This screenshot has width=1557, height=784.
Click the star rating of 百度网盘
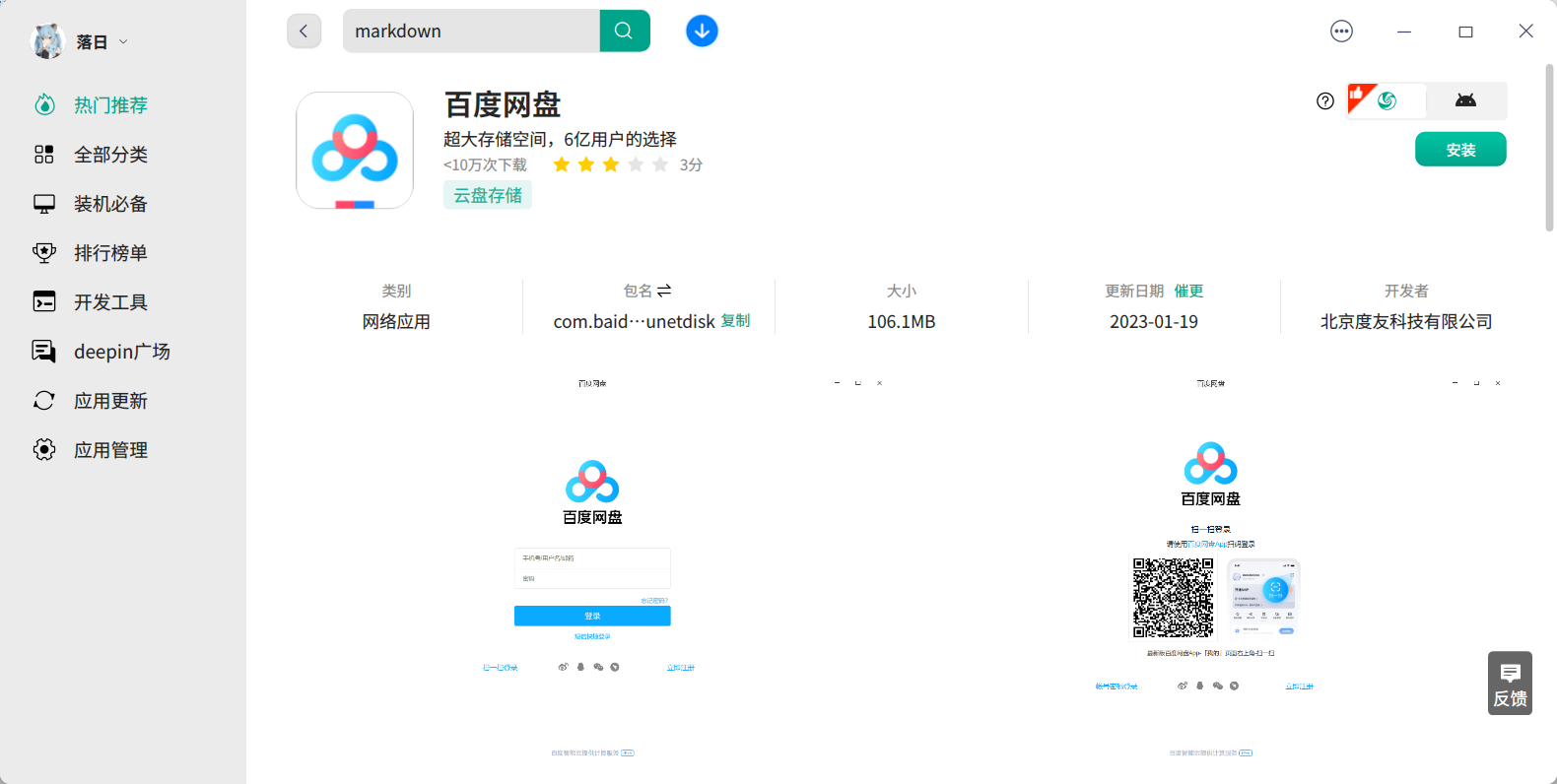tap(611, 164)
